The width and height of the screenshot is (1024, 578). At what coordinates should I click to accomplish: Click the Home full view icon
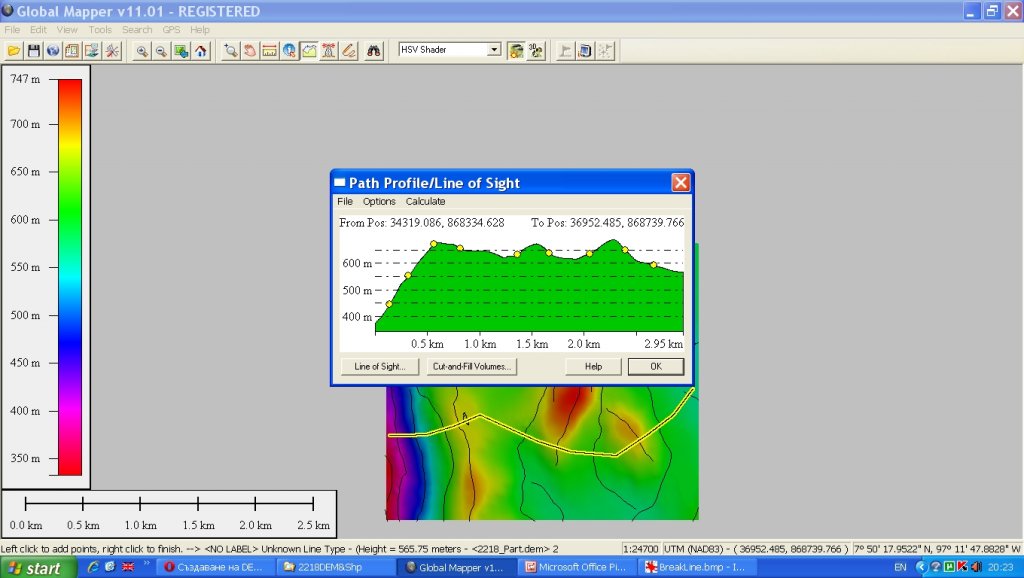pos(201,50)
